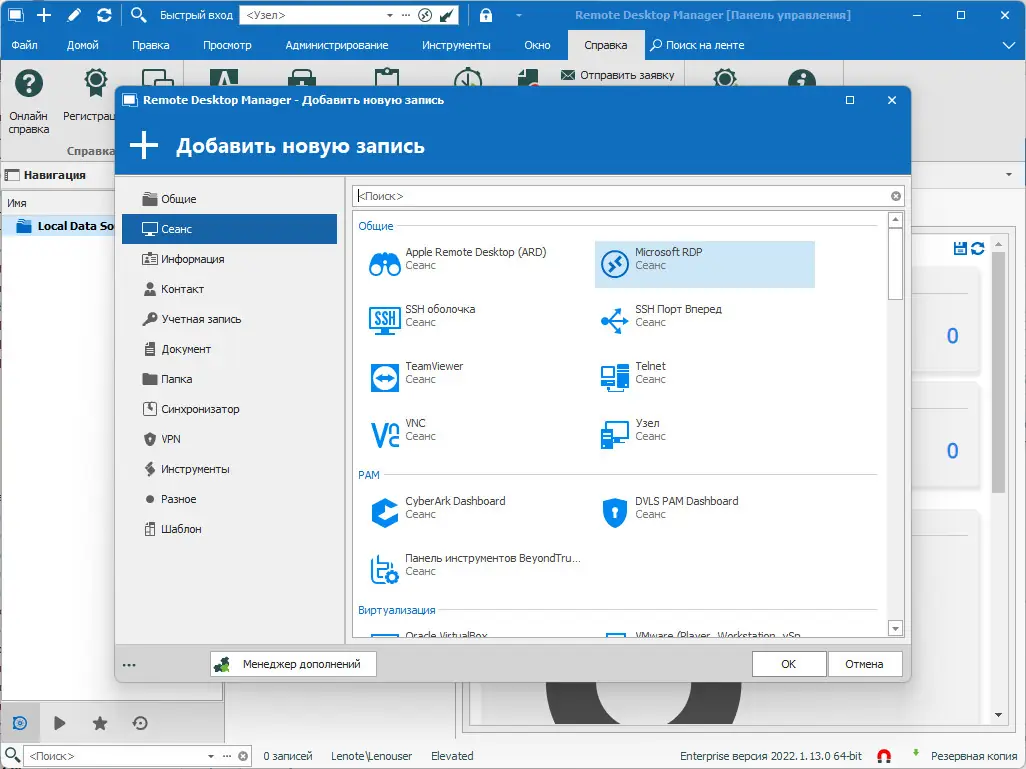Open bottom search field dropdown arrow
Viewport: 1026px width, 769px height.
[211, 756]
